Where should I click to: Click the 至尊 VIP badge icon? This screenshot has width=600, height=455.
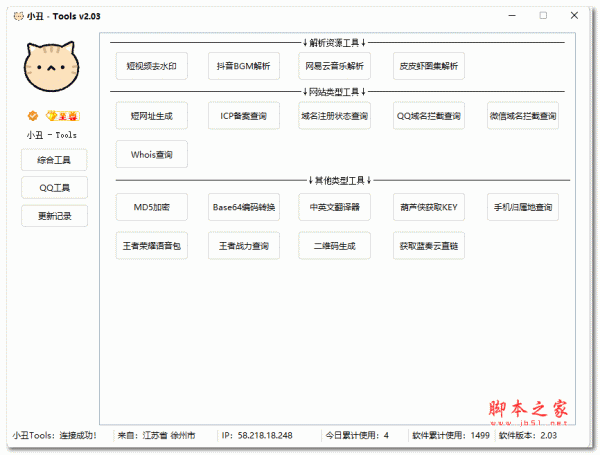63,116
